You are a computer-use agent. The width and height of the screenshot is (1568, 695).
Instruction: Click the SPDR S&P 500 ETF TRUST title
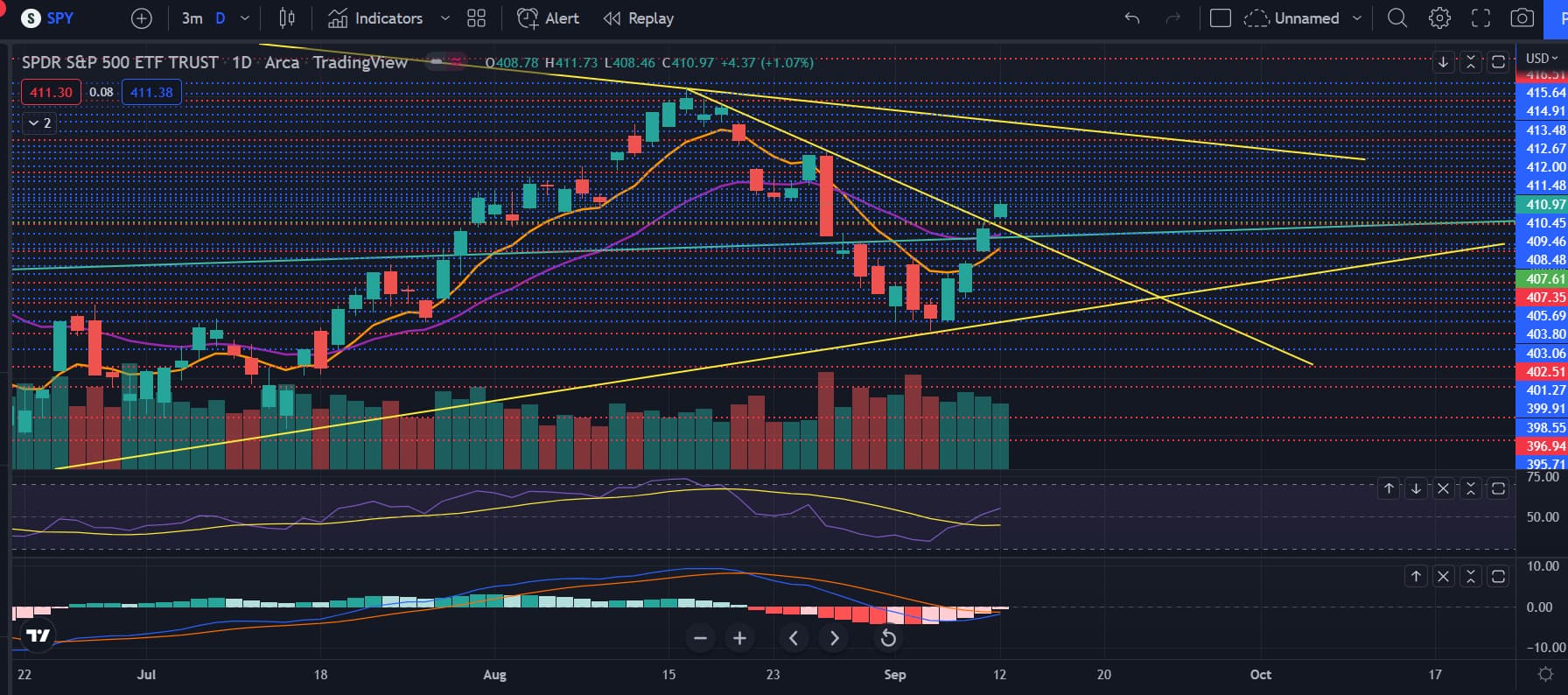click(x=120, y=62)
